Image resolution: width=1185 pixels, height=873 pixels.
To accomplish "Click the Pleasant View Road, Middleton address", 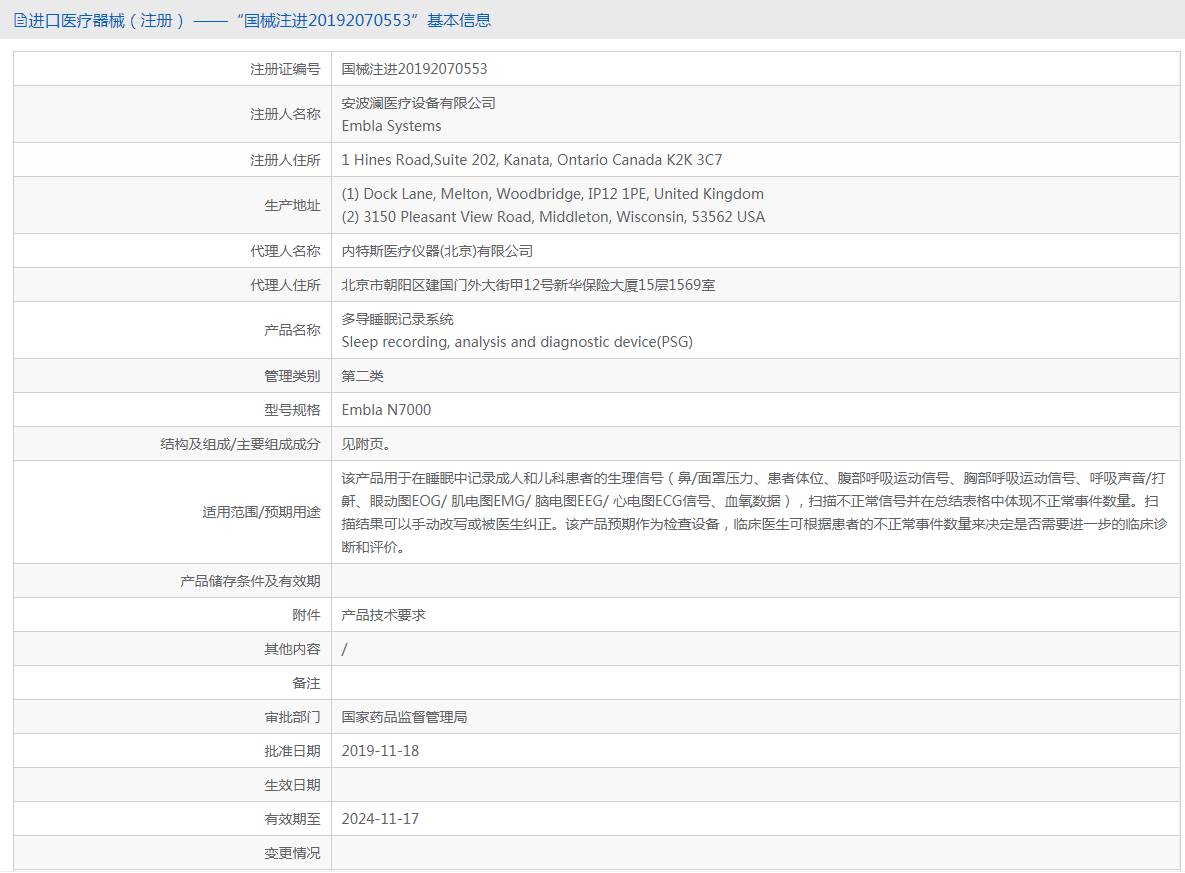I will click(x=553, y=217).
